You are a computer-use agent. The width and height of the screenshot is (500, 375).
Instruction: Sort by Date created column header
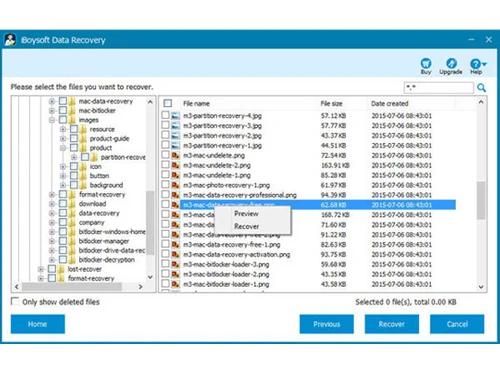coord(390,104)
